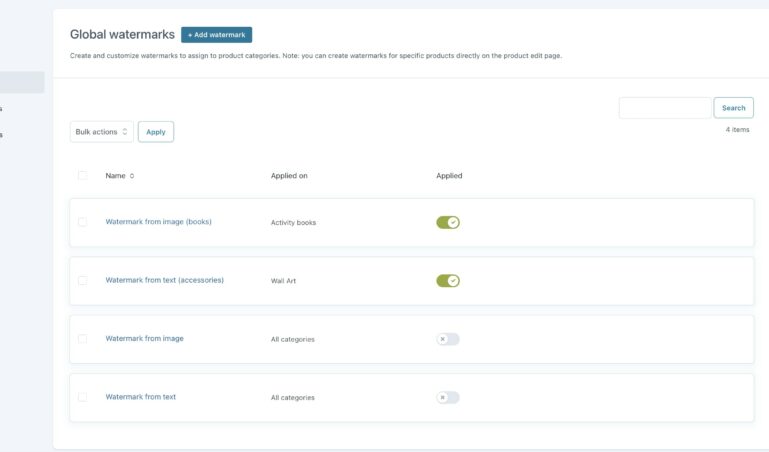
Task: Click the Add watermark button
Action: tap(216, 35)
